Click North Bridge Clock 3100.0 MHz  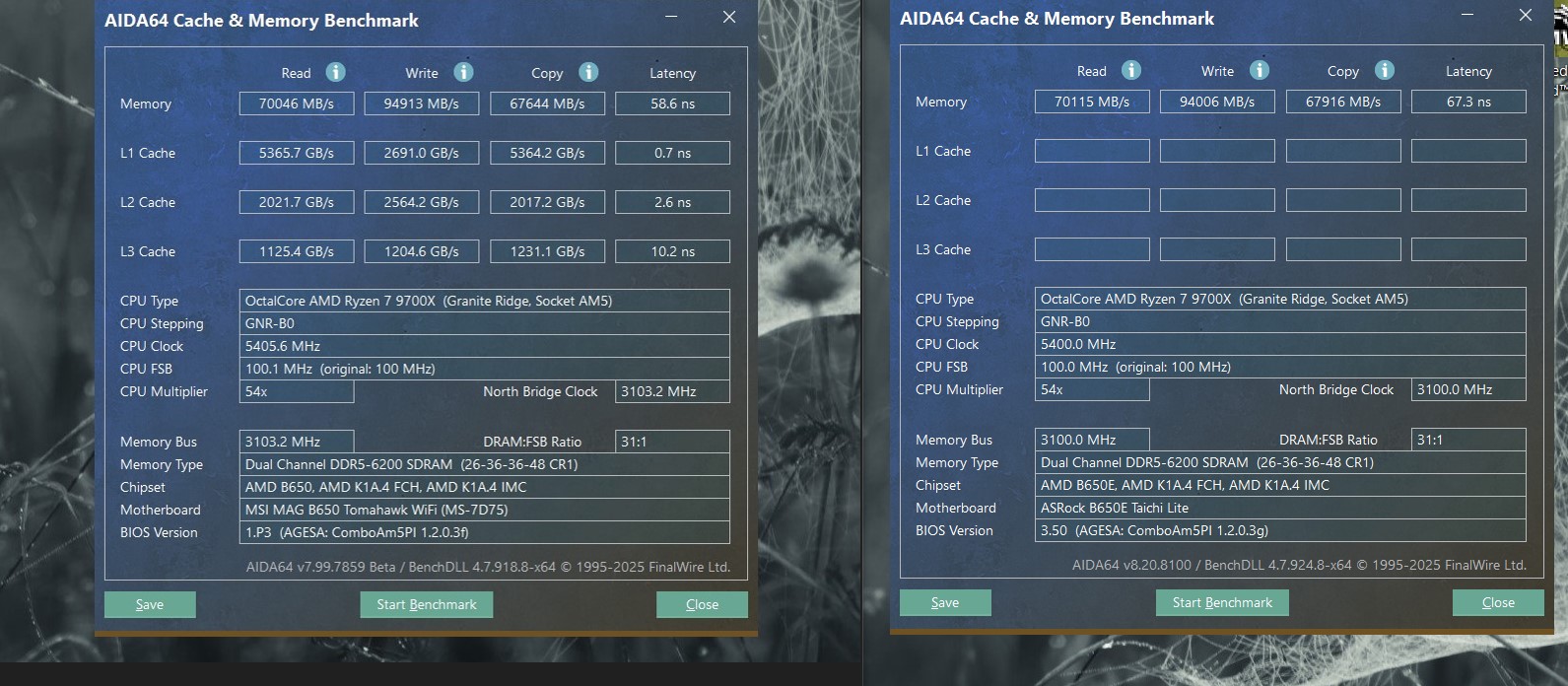1468,389
